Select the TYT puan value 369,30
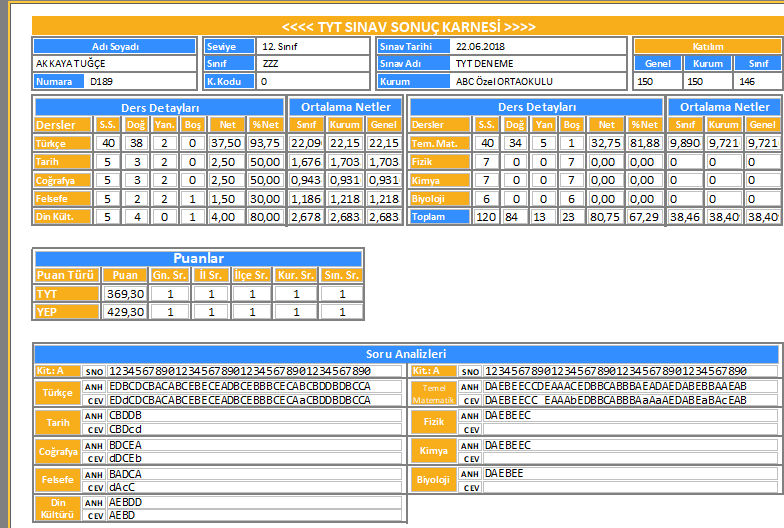The width and height of the screenshot is (784, 528). click(125, 294)
